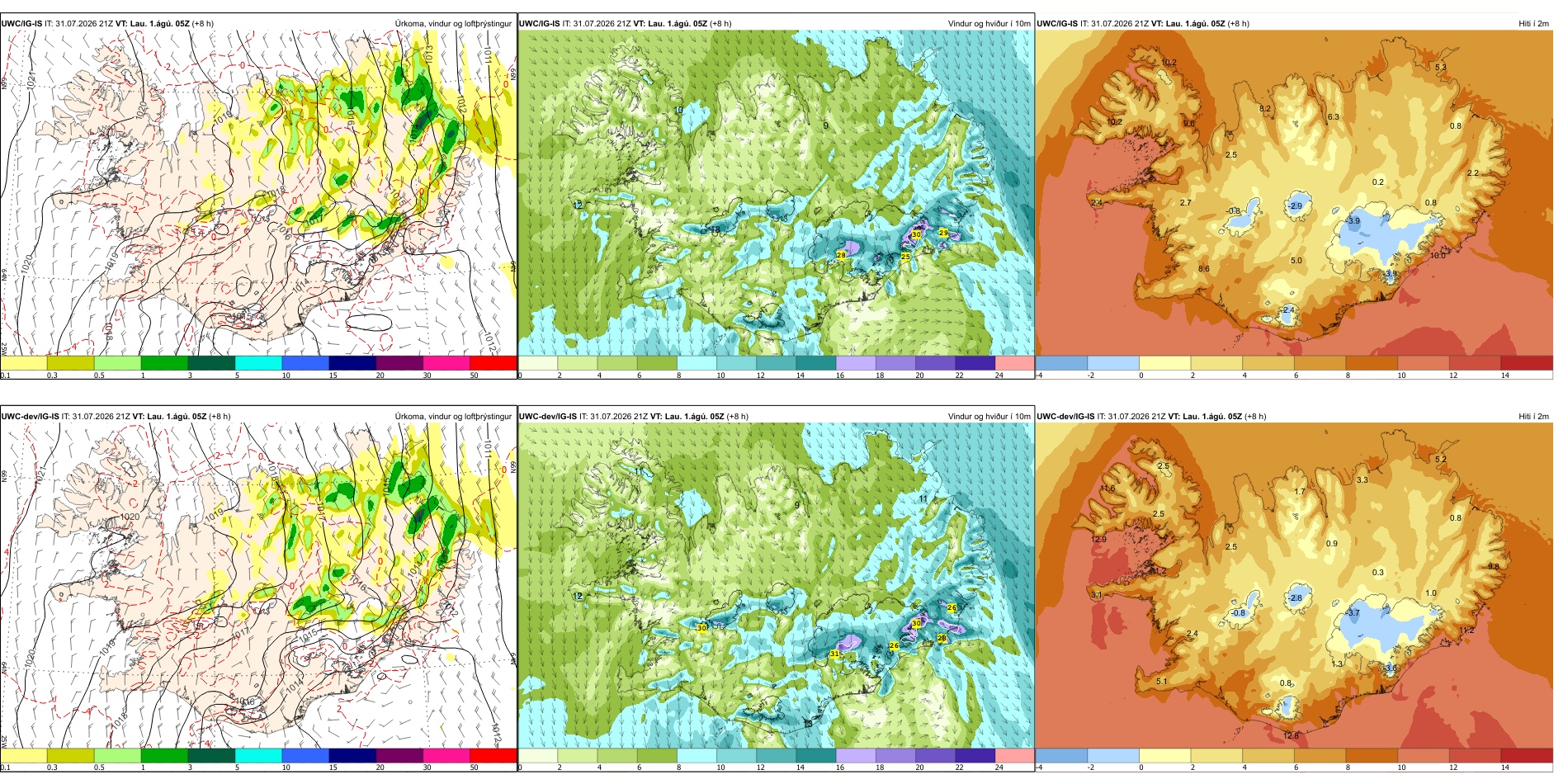The height and width of the screenshot is (784, 1568).
Task: Click the orange 8–10 swatch in UWC-dev temperature legend
Action: click(x=1372, y=755)
